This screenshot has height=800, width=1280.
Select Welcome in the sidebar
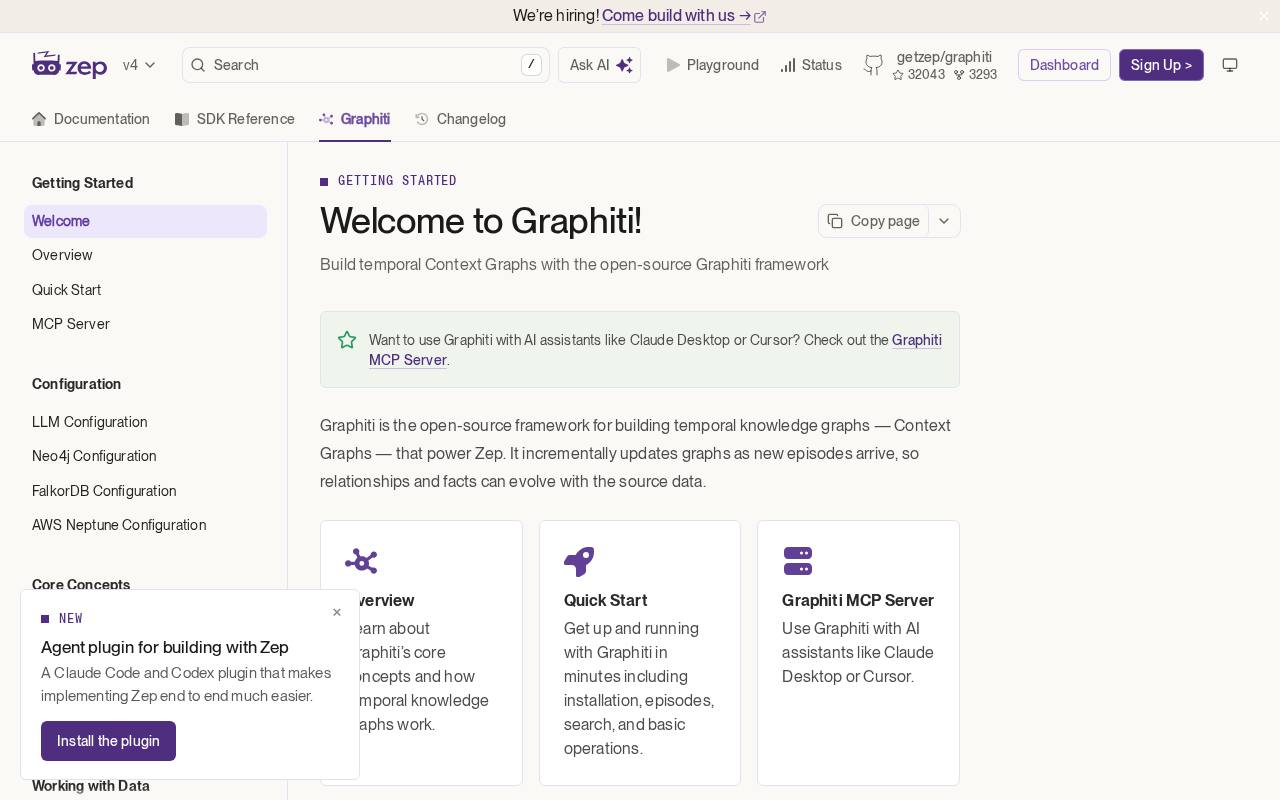pyautogui.click(x=145, y=221)
